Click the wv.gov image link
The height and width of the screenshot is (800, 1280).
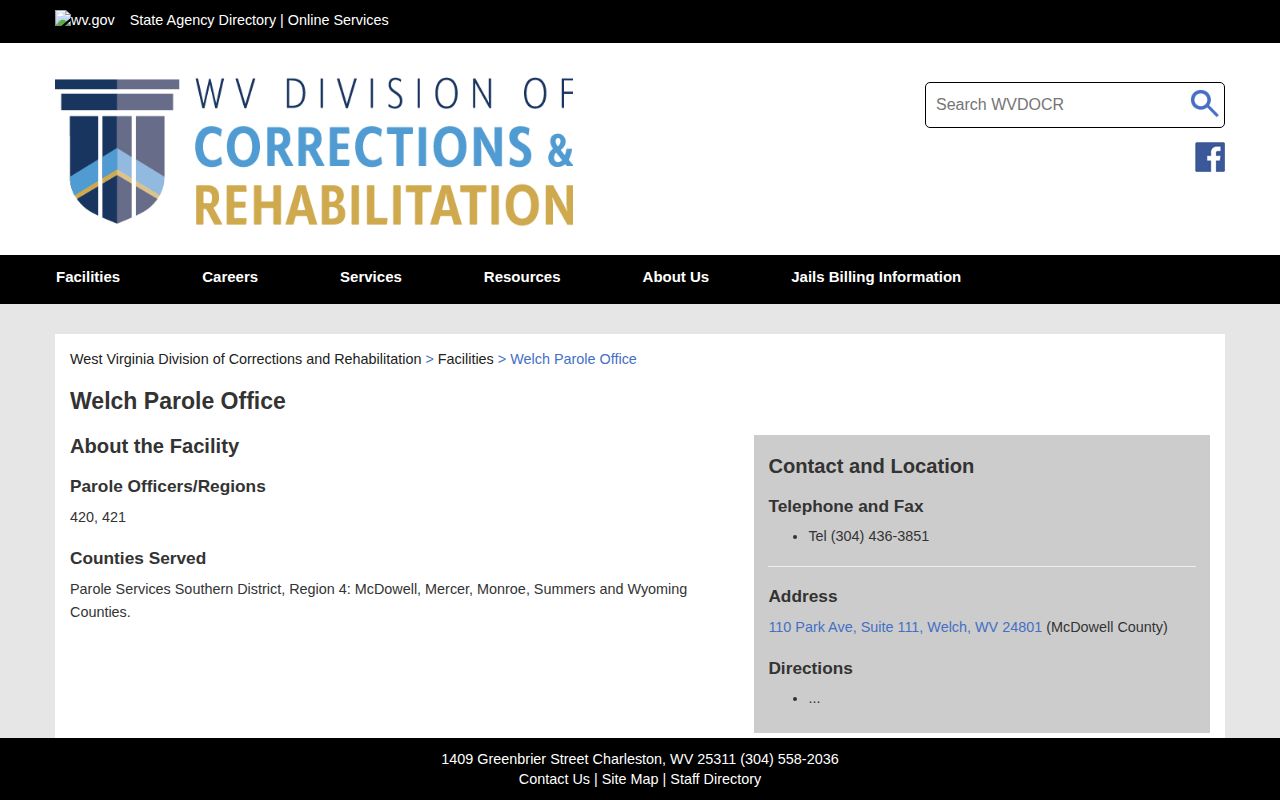point(85,20)
